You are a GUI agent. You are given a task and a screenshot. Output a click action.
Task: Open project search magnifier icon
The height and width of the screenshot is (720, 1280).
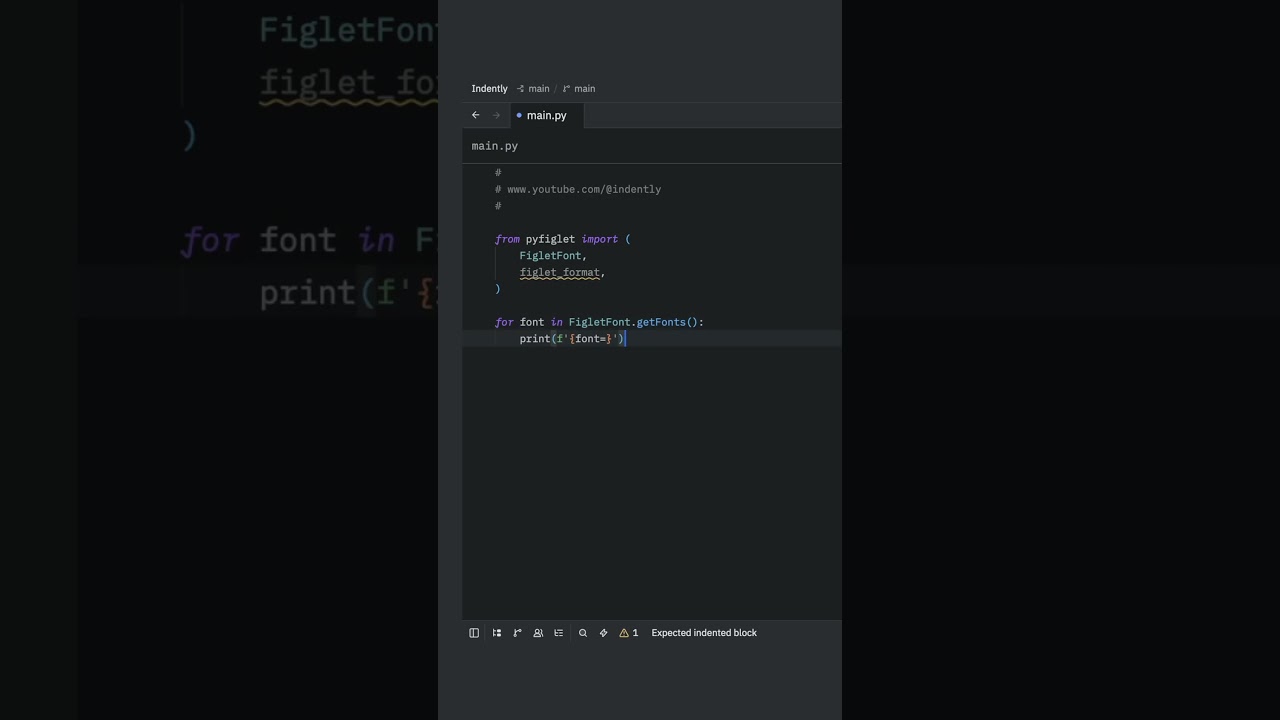pyautogui.click(x=583, y=633)
